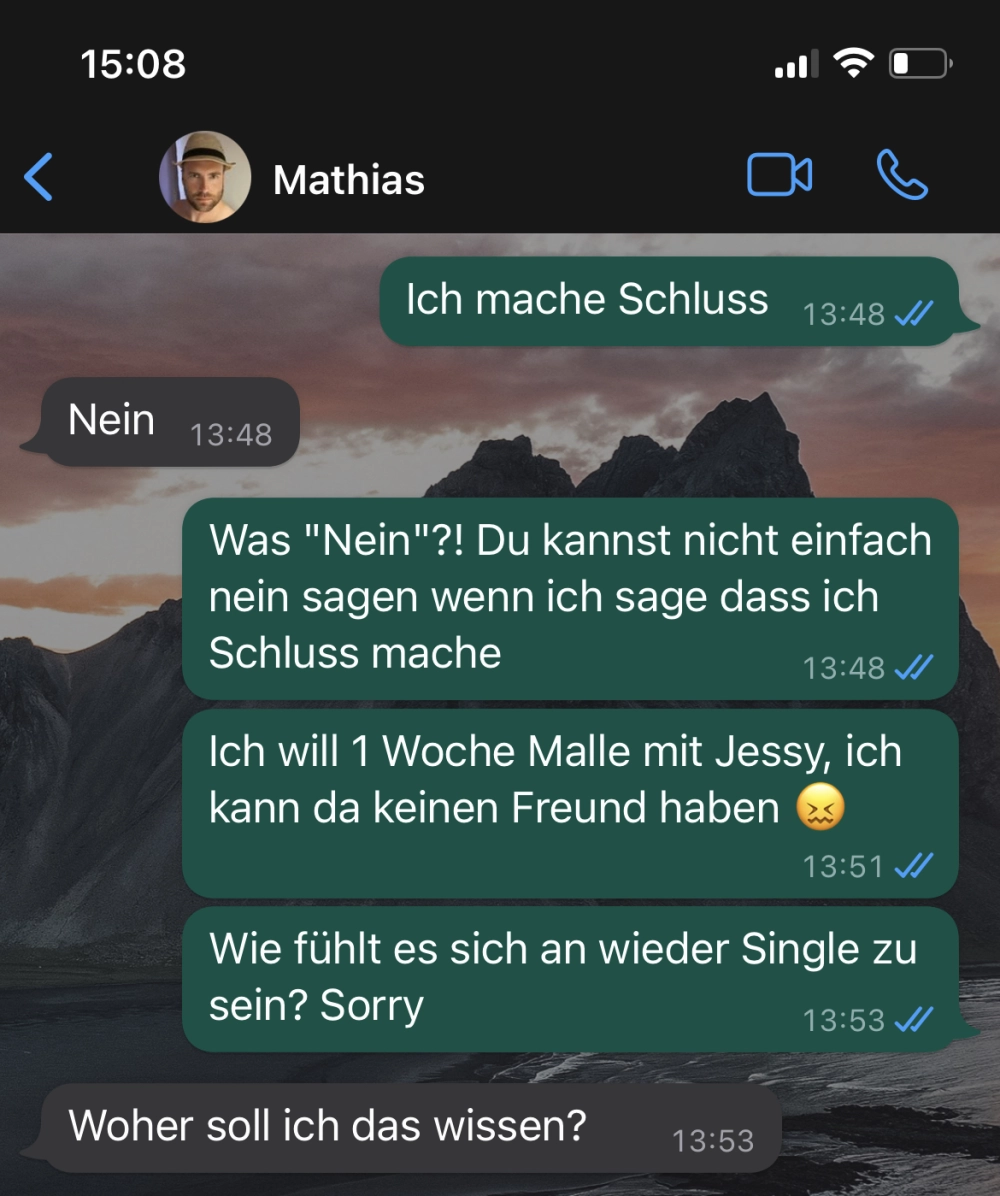Tap the 15:08 status bar clock

point(133,63)
